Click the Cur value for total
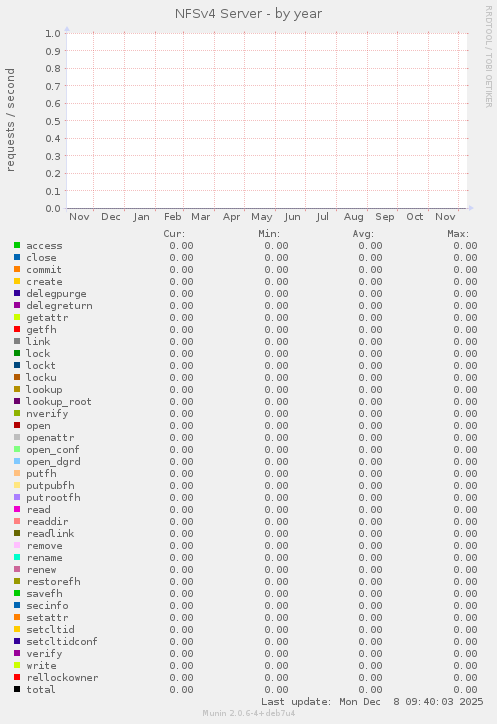This screenshot has height=724, width=497. click(182, 690)
